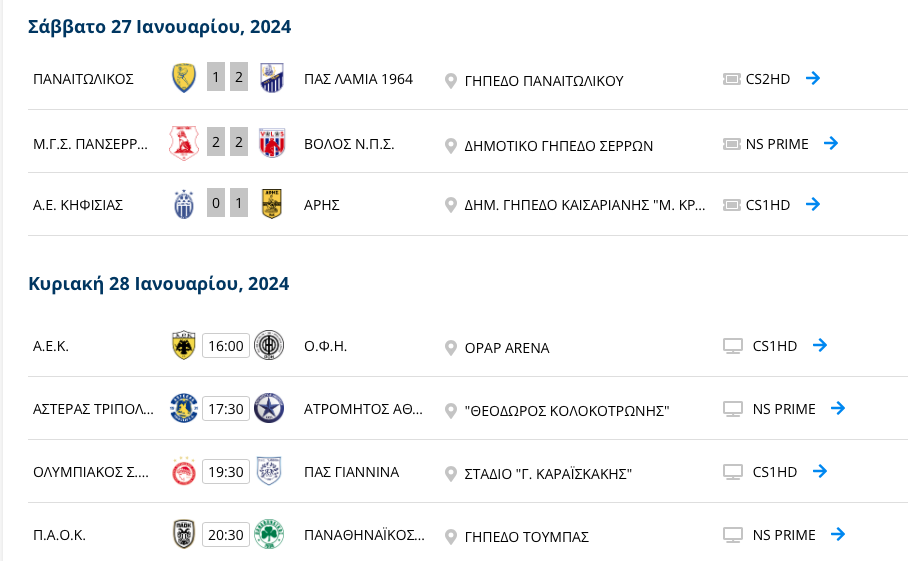Screen dimensions: 923x561
Task: Click the AEK yellow eagle crest
Action: [x=184, y=345]
